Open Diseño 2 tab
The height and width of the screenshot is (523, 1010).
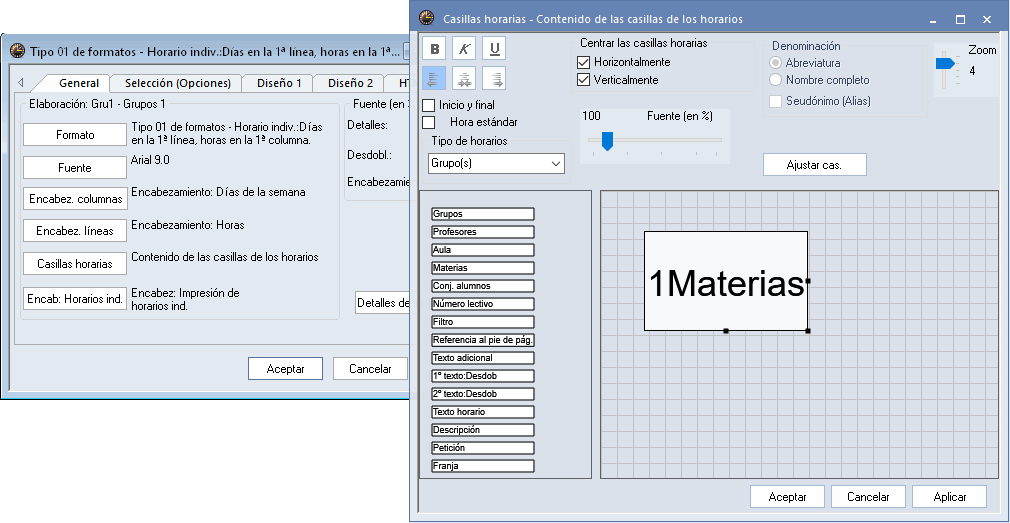pyautogui.click(x=350, y=83)
